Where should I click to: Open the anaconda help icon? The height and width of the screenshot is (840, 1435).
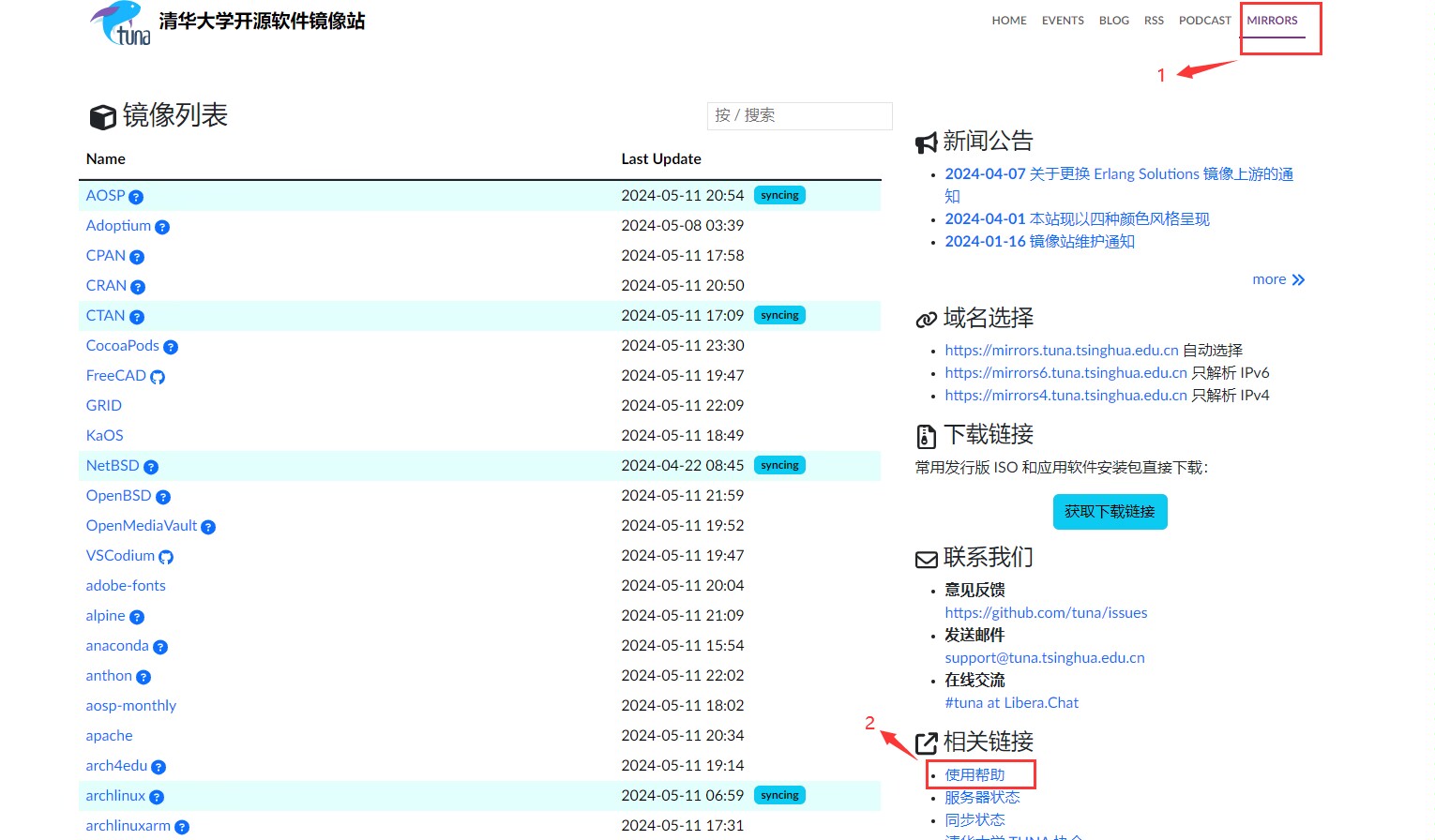(160, 647)
